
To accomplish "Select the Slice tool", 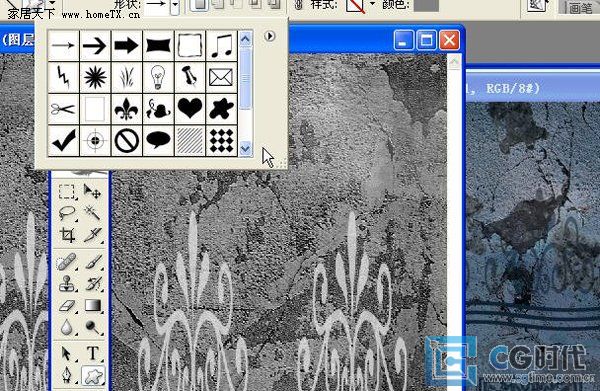I will point(92,235).
